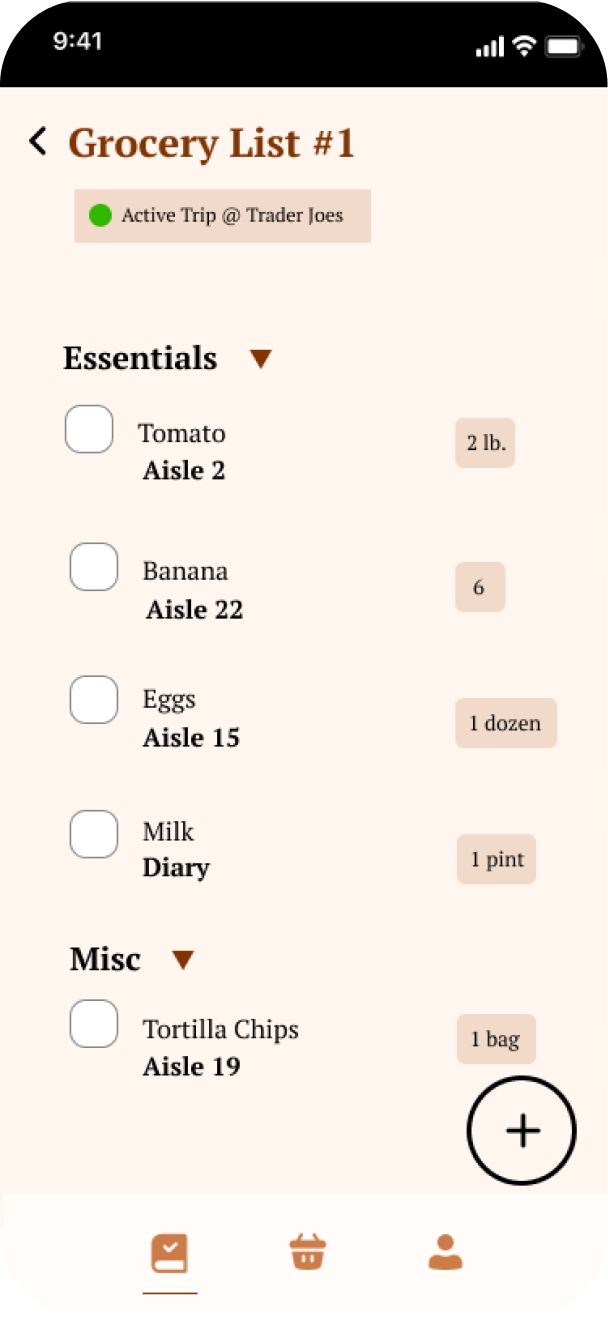
Task: Tap the plus add item button
Action: point(522,1130)
